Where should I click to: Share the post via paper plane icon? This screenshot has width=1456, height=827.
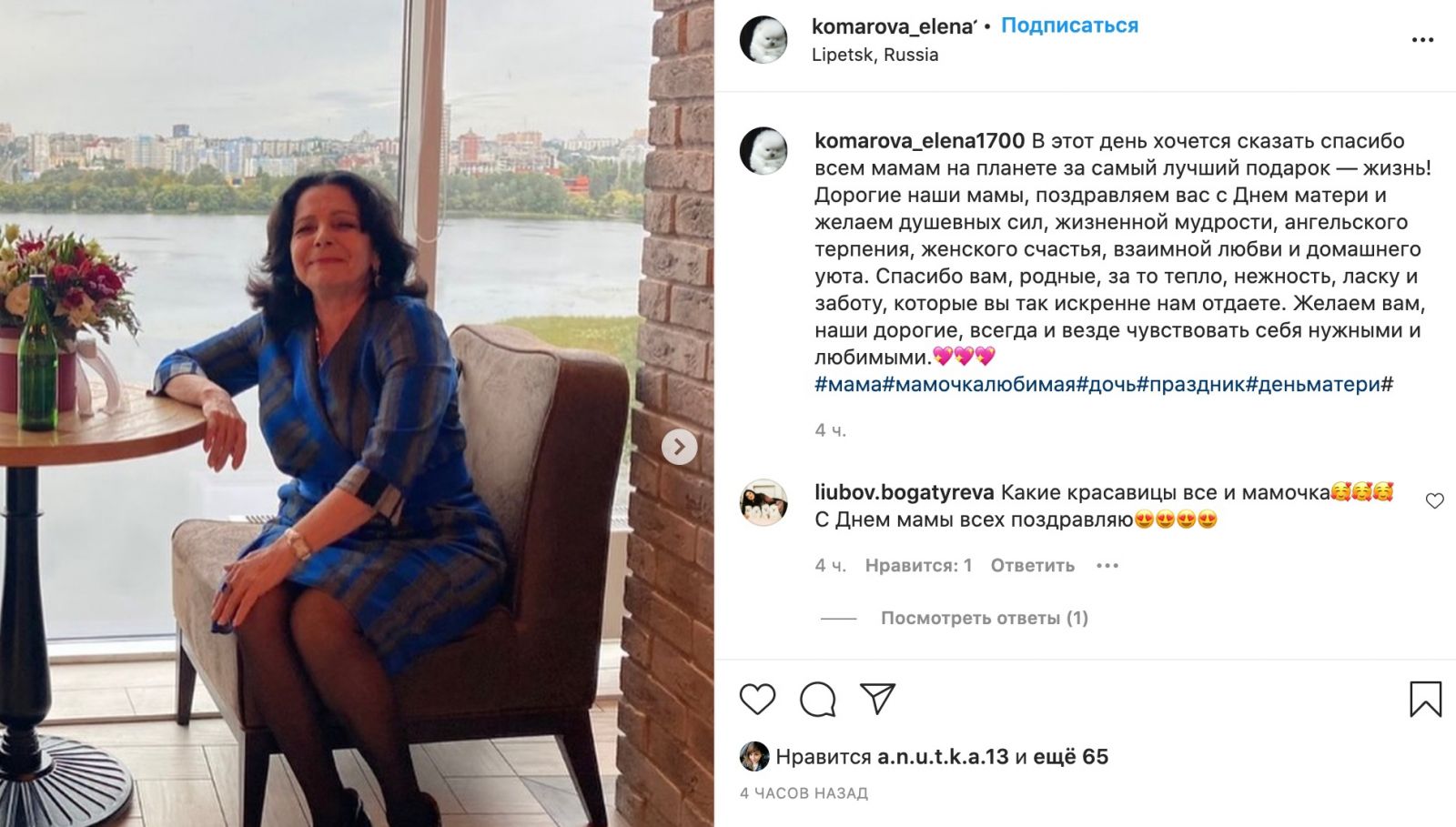tap(878, 699)
